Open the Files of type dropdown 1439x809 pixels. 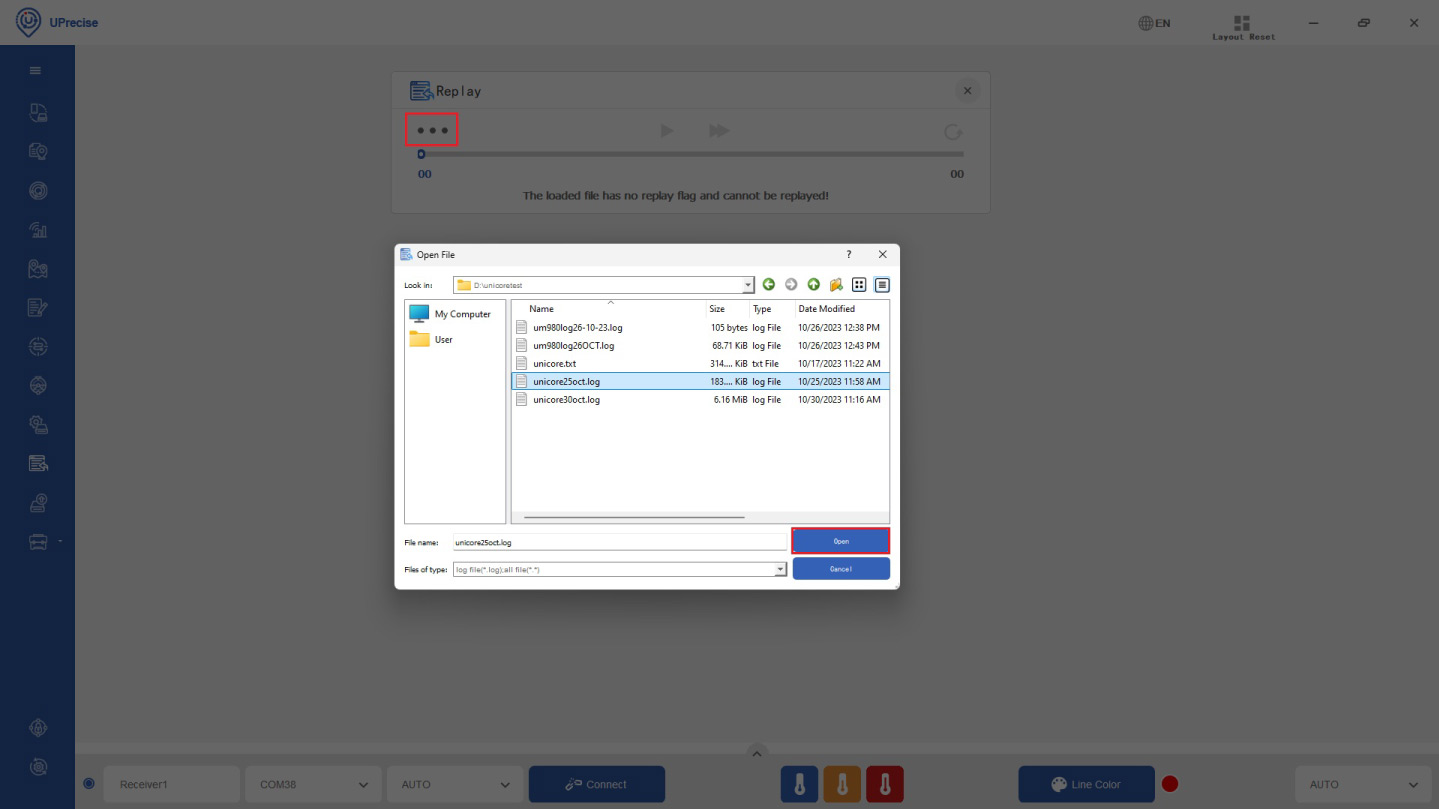[780, 569]
